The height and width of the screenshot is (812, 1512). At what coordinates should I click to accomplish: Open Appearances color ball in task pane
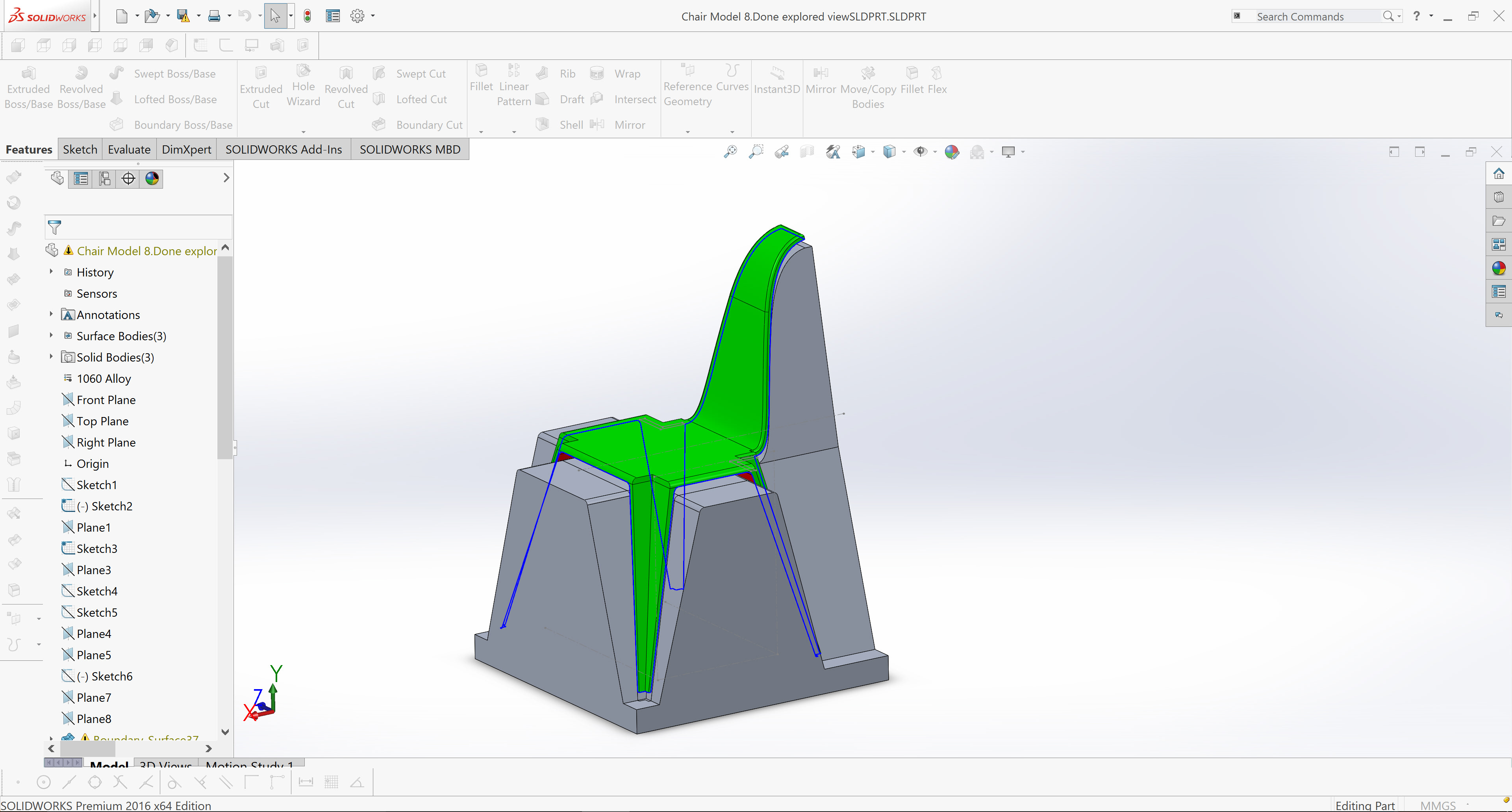(1499, 268)
